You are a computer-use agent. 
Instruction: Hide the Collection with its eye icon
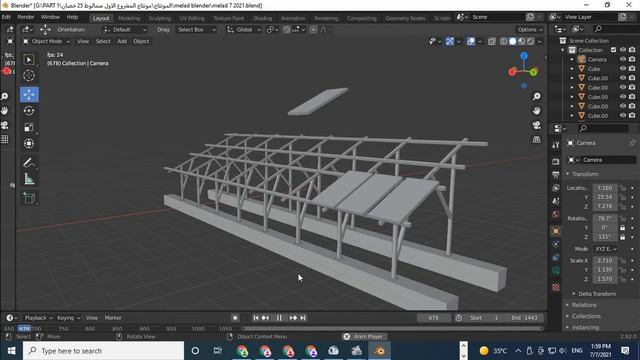[x=623, y=50]
